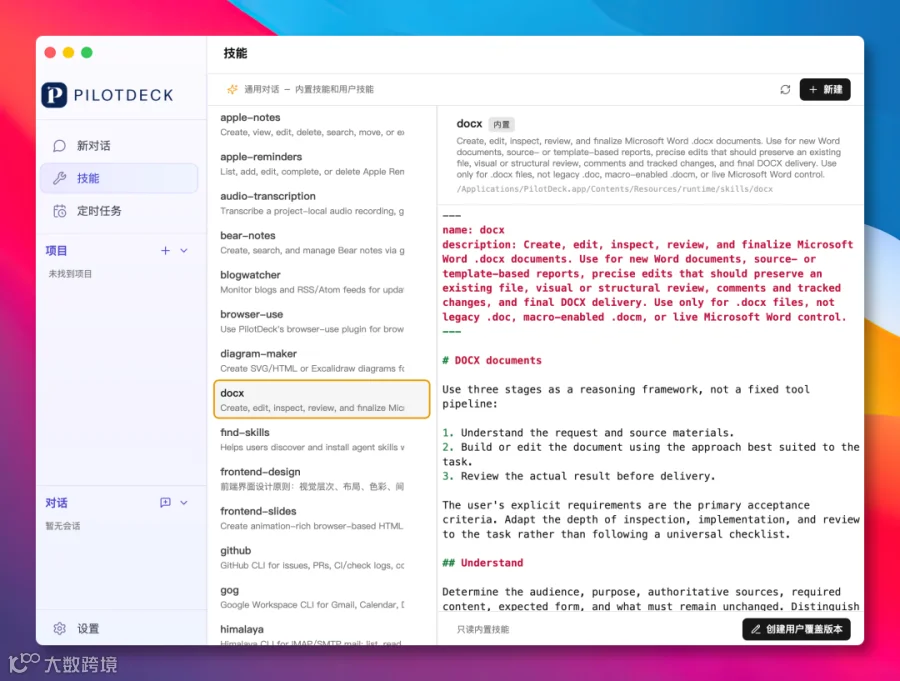Click the 新建 button
This screenshot has width=900, height=681.
click(x=825, y=90)
